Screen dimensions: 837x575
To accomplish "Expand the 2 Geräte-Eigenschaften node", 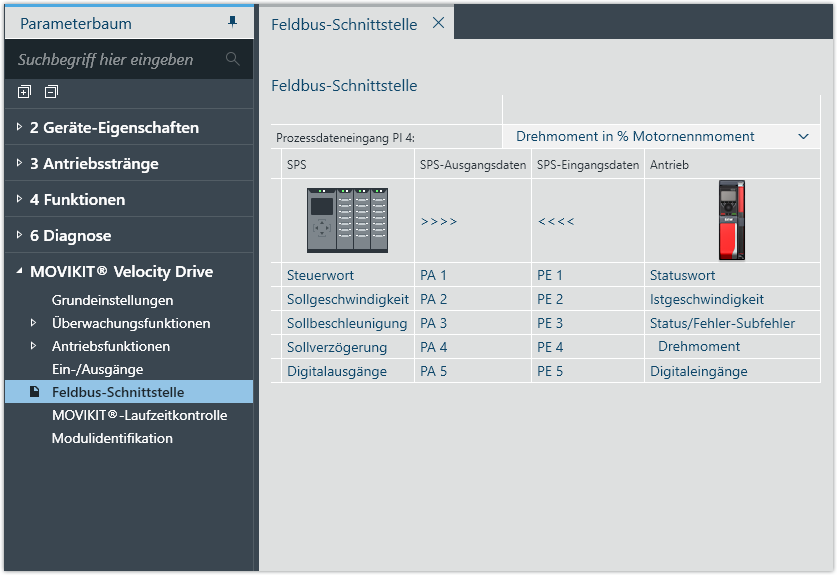I will point(19,128).
